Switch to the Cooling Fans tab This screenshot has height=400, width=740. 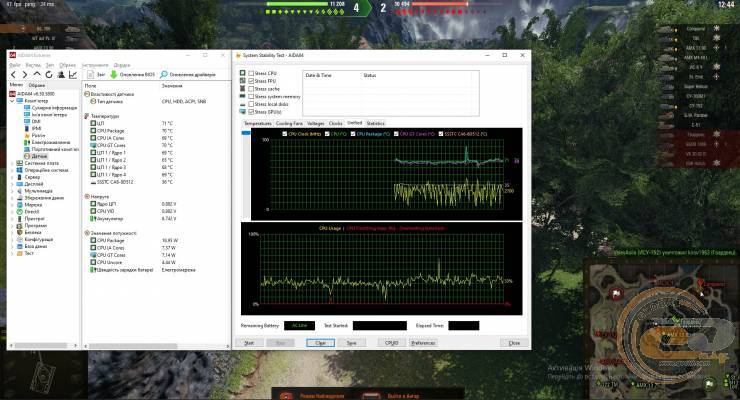tap(289, 123)
